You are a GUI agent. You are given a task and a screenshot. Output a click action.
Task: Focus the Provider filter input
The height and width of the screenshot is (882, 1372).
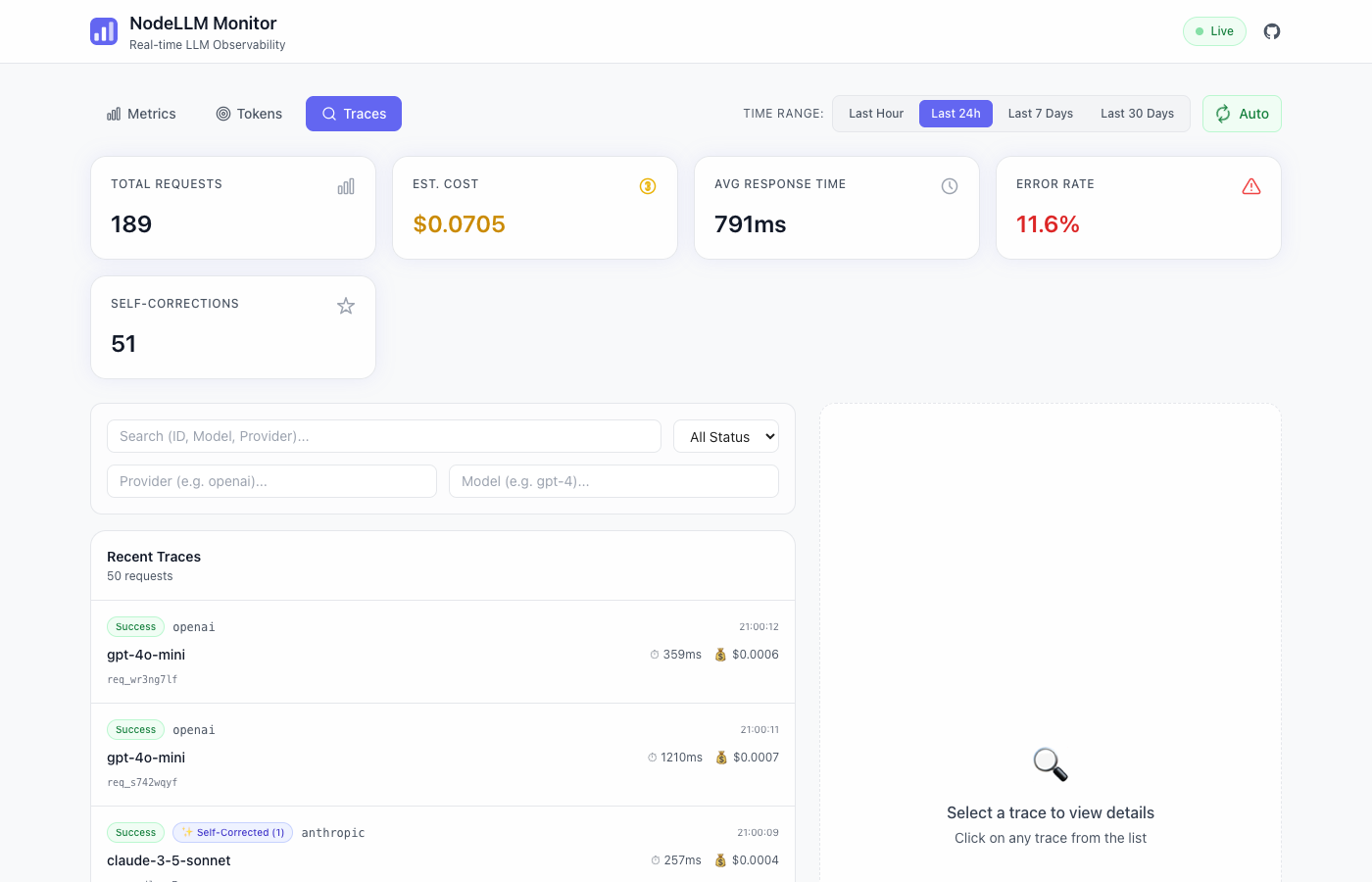point(271,481)
